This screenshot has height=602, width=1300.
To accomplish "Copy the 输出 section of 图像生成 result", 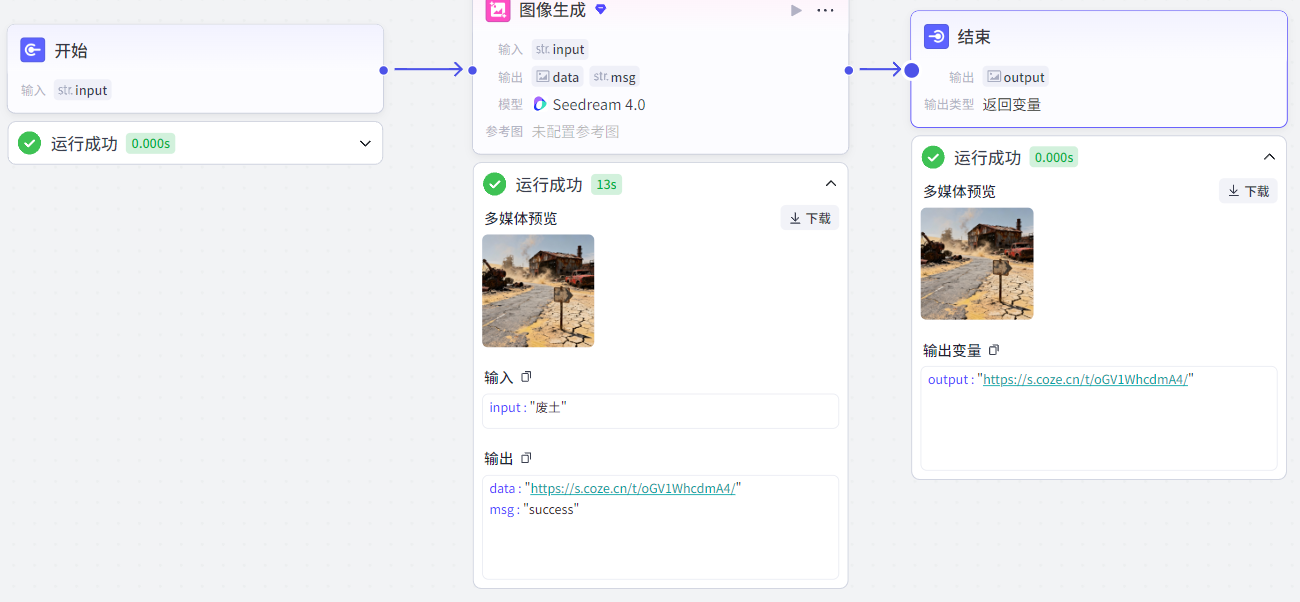I will (x=526, y=458).
